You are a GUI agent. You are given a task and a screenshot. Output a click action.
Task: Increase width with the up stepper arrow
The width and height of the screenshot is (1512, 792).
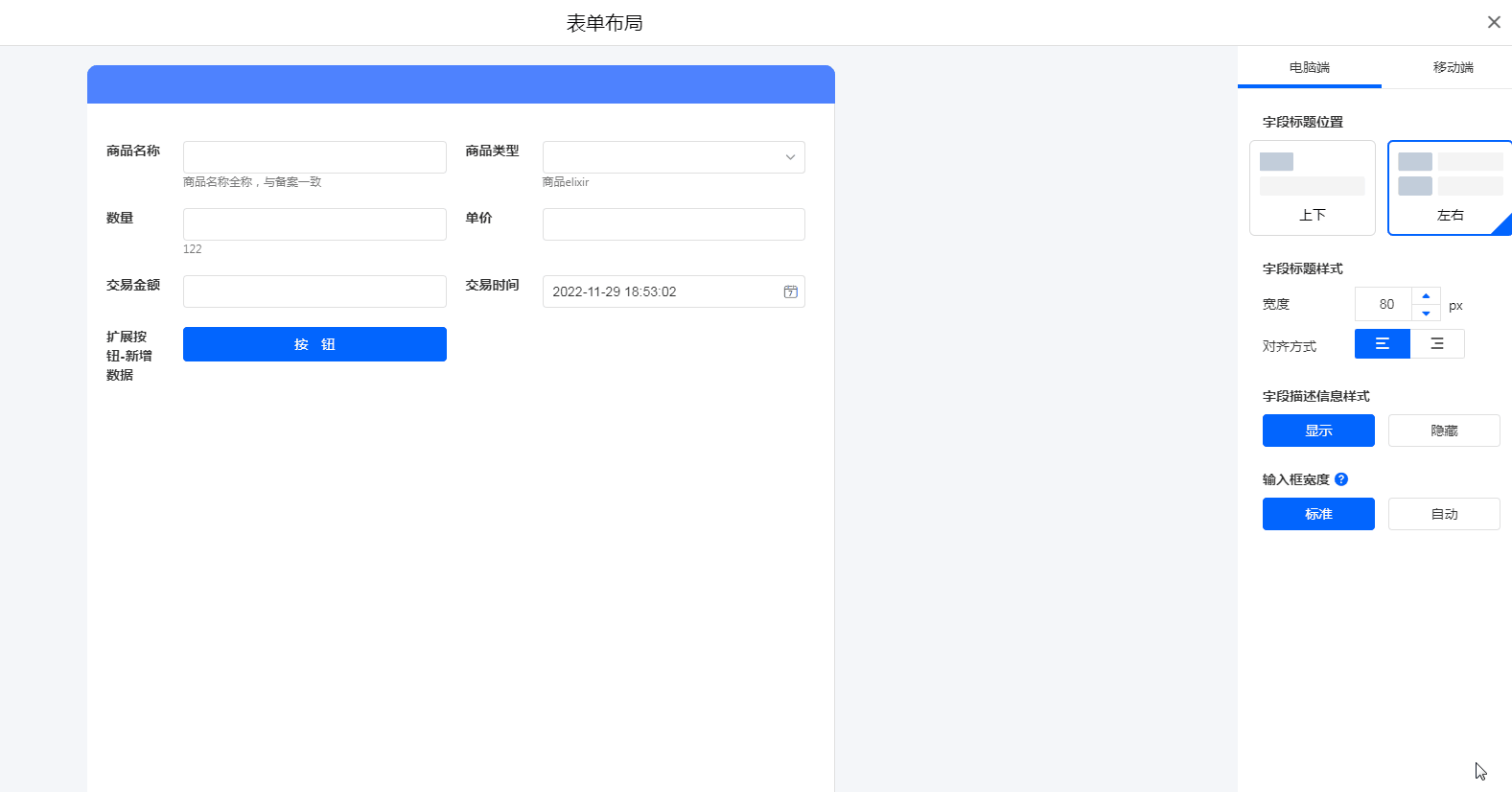point(1426,296)
